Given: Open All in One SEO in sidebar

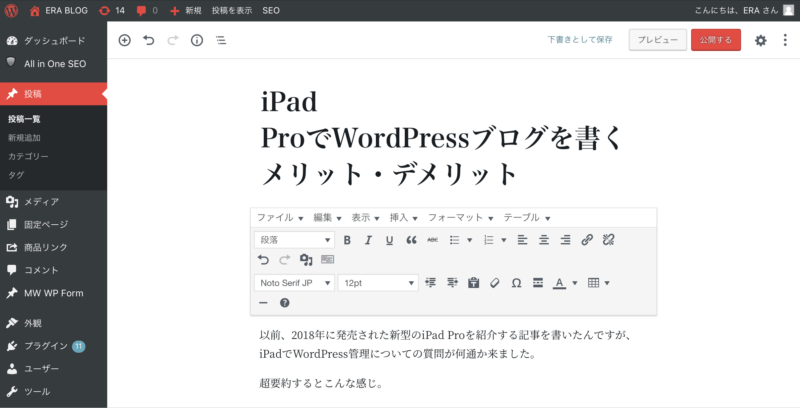Looking at the screenshot, I should point(54,64).
